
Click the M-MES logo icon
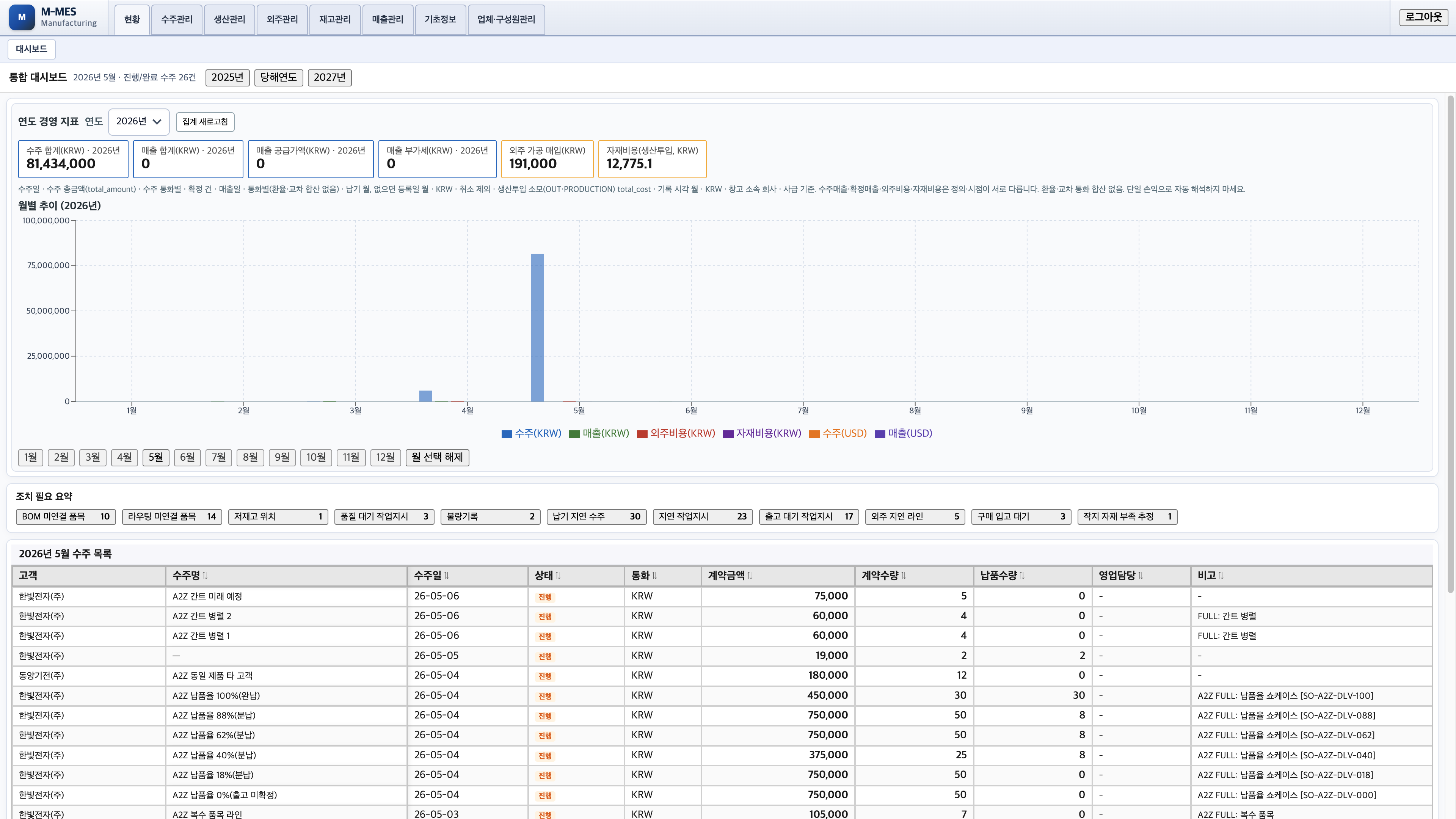point(22,17)
